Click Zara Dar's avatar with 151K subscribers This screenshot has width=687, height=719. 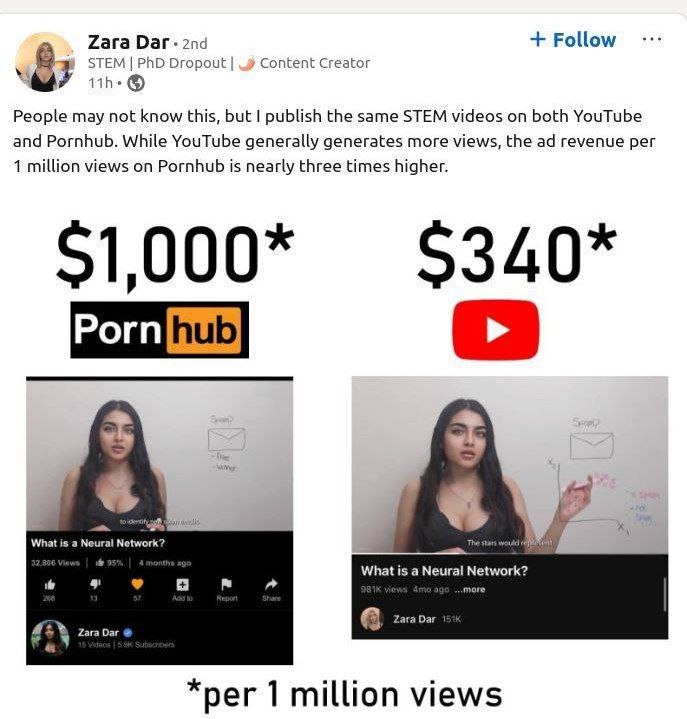click(372, 619)
